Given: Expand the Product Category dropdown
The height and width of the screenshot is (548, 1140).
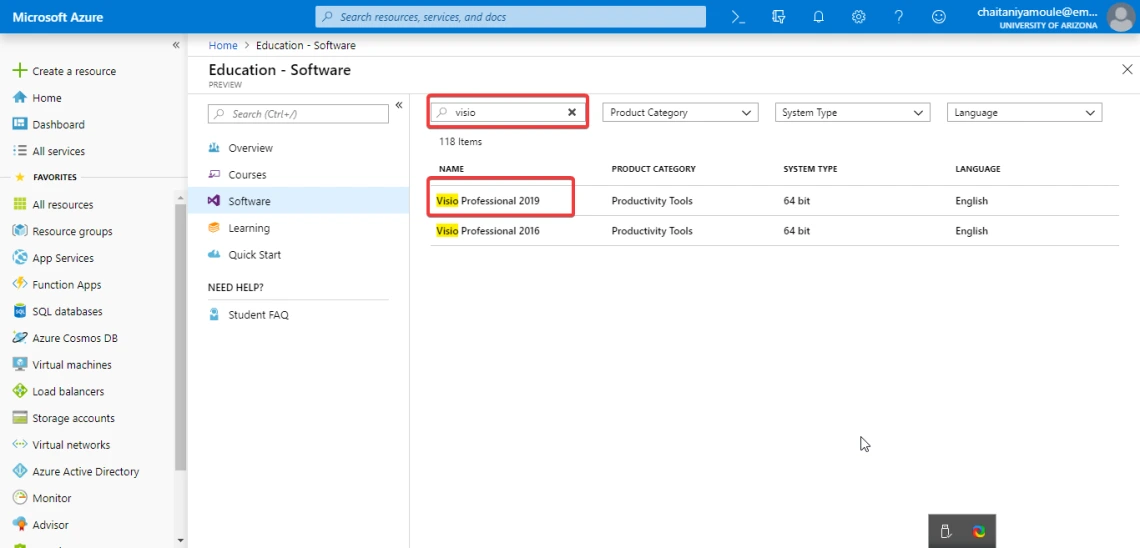Looking at the screenshot, I should click(681, 113).
